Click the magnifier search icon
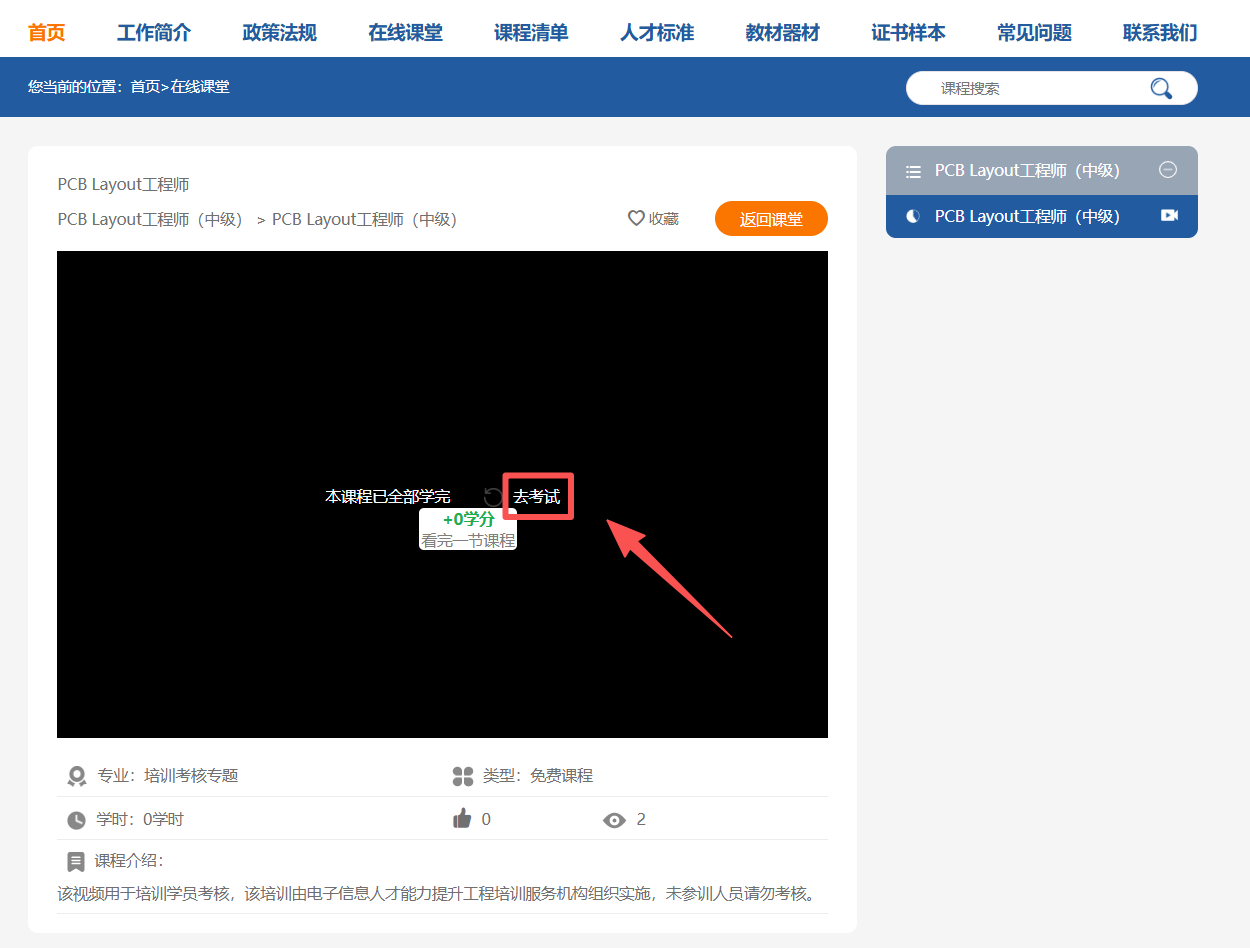This screenshot has height=948, width=1250. pos(1160,88)
